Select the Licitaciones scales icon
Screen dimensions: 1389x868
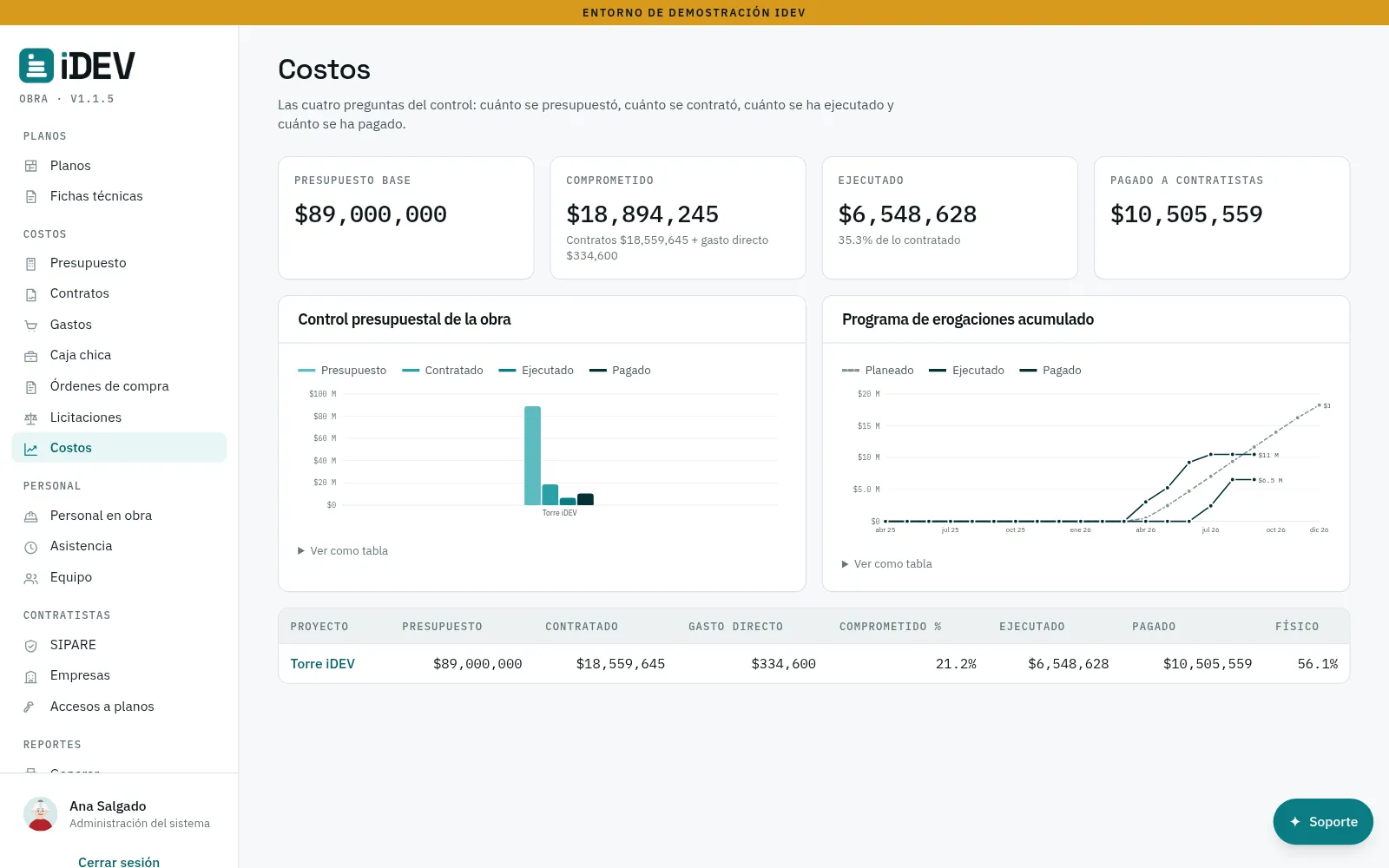[x=31, y=418]
